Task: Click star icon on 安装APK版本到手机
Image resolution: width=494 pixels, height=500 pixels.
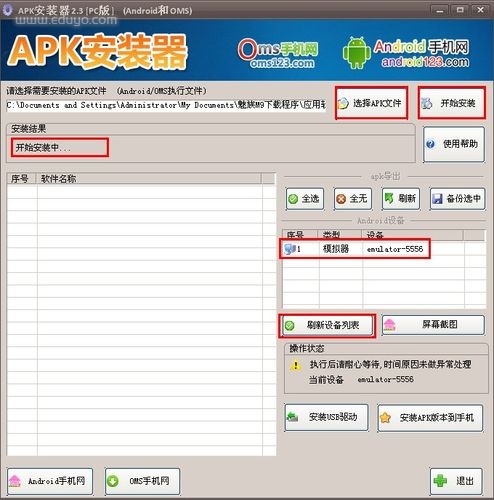Action: pyautogui.click(x=385, y=418)
